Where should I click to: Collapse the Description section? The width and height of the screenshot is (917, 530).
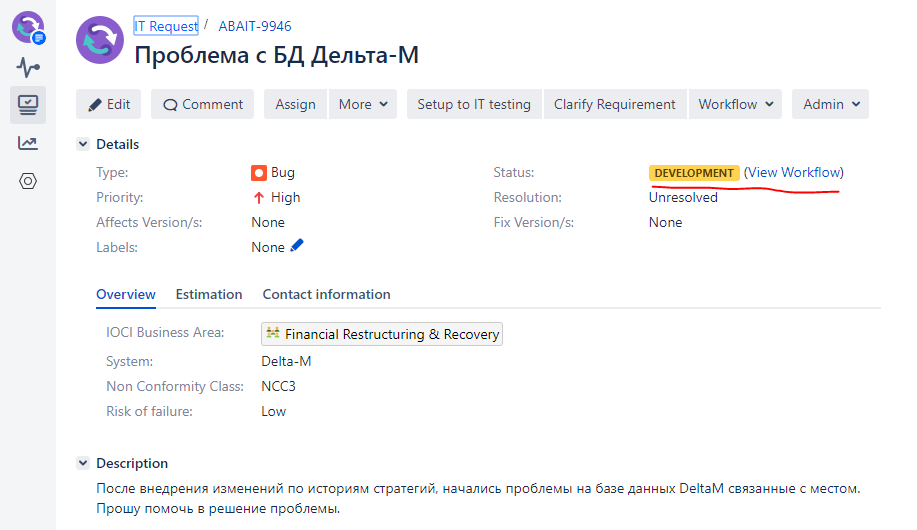click(83, 463)
